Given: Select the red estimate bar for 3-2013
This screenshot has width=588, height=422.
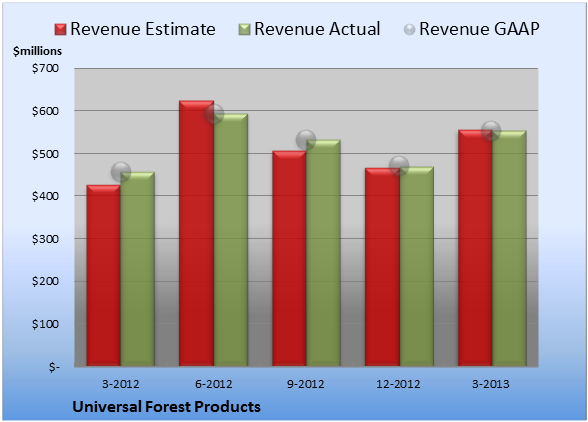Looking at the screenshot, I should pos(475,248).
